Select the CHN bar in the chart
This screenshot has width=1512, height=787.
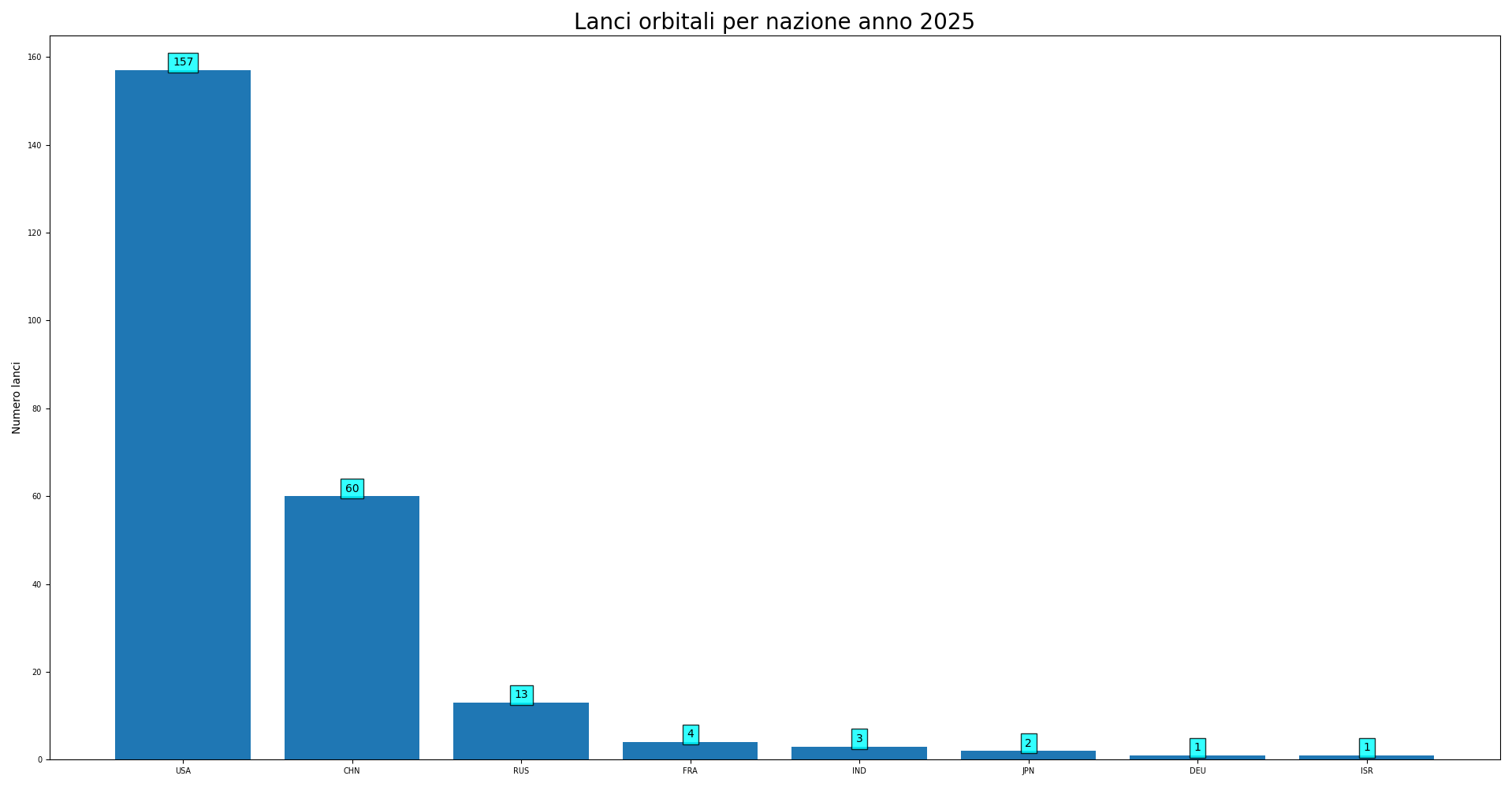tap(352, 627)
